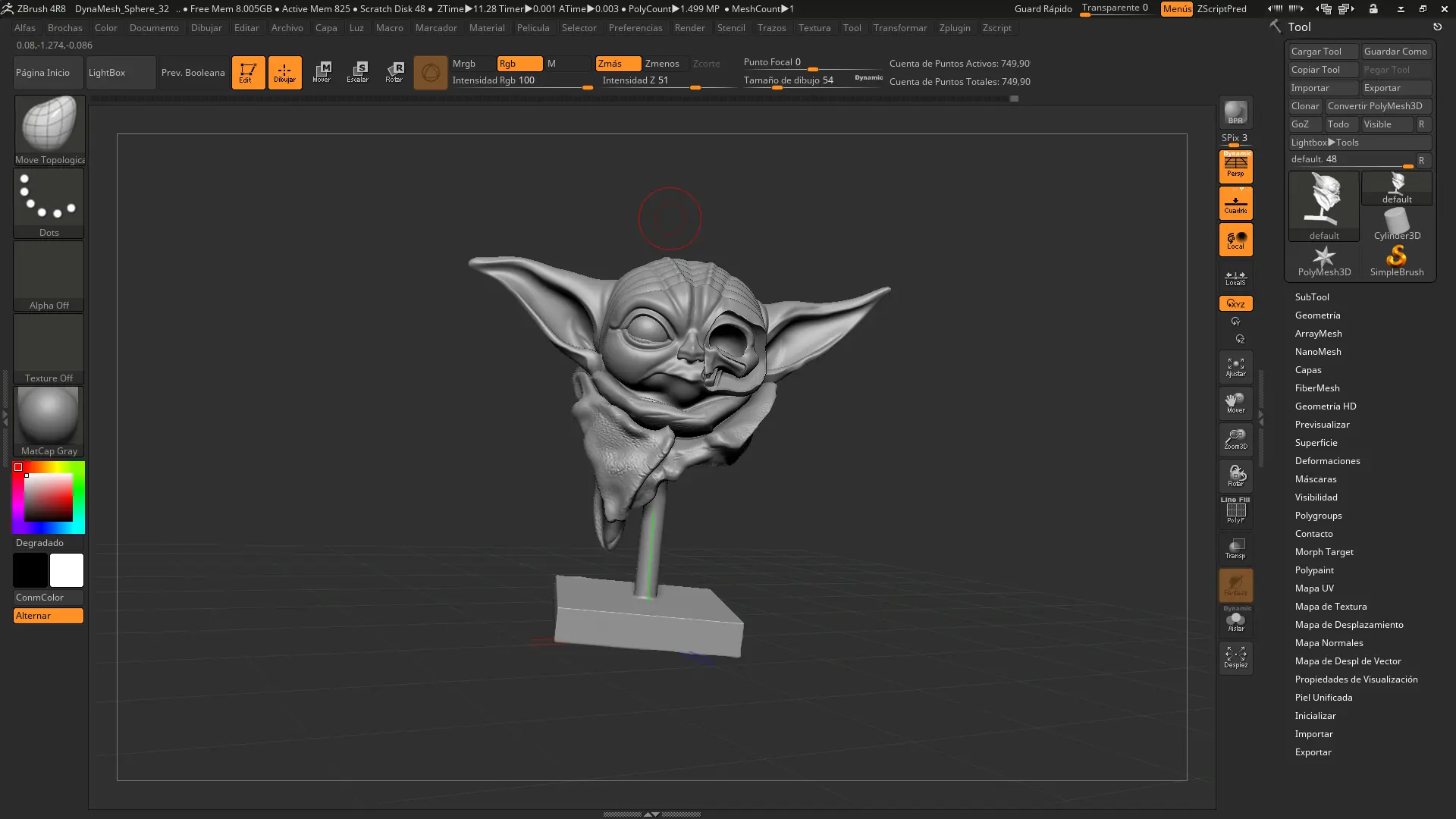The width and height of the screenshot is (1456, 819).
Task: Open the Brochas menu
Action: click(x=65, y=28)
